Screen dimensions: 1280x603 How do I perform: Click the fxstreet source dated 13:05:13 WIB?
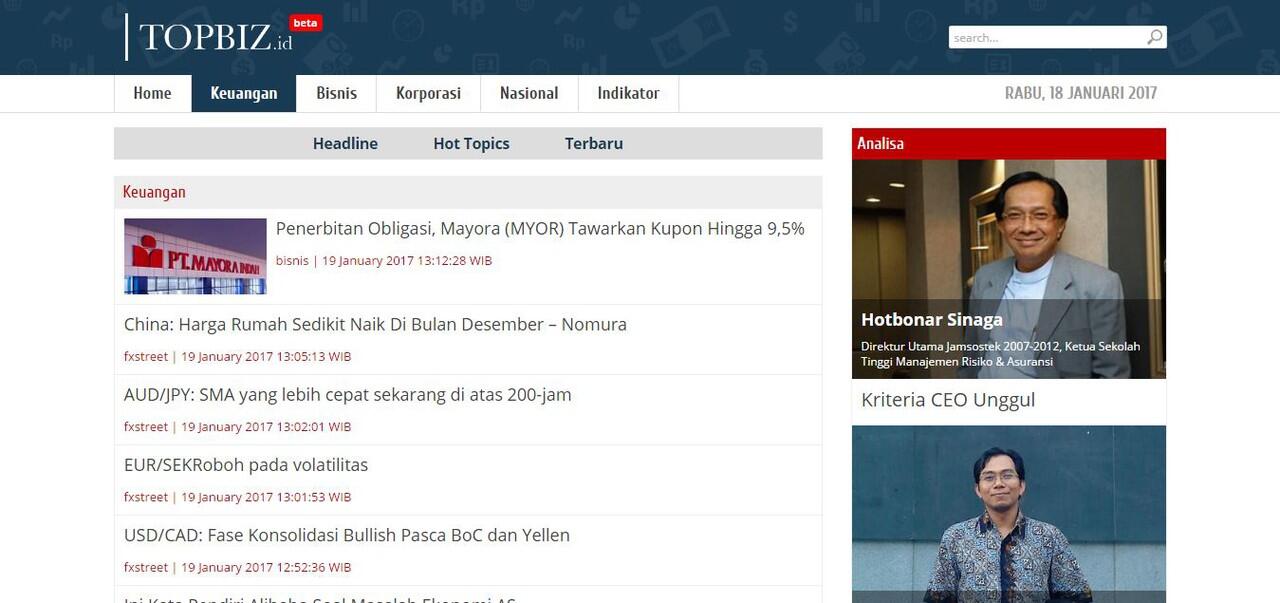(x=146, y=357)
